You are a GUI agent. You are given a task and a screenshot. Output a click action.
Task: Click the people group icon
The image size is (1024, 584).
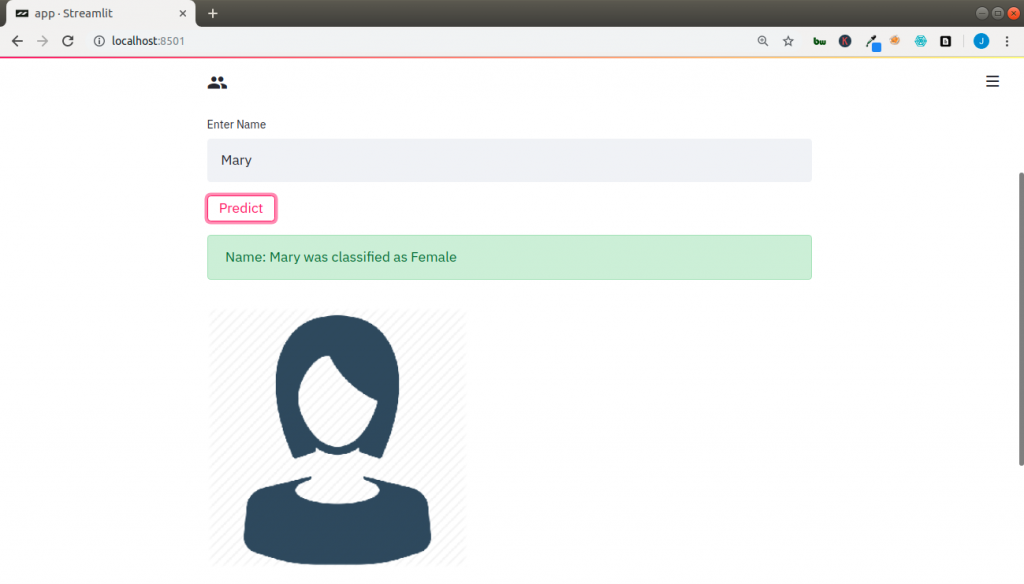pos(217,82)
